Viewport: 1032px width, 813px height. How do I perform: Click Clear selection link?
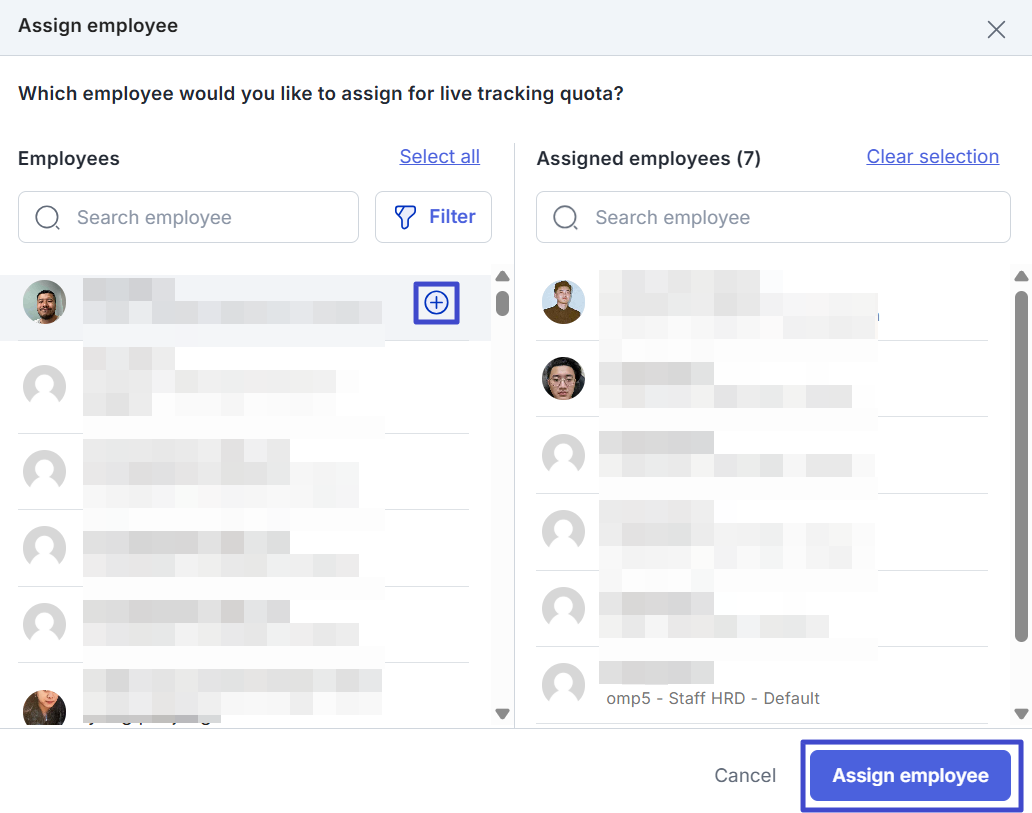pos(932,157)
